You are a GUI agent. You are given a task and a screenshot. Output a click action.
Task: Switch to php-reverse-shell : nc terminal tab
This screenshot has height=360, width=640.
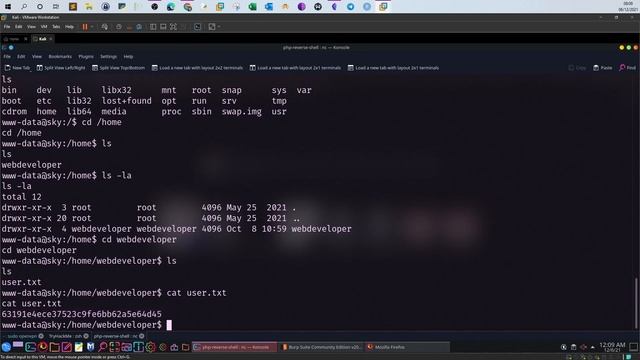point(116,336)
